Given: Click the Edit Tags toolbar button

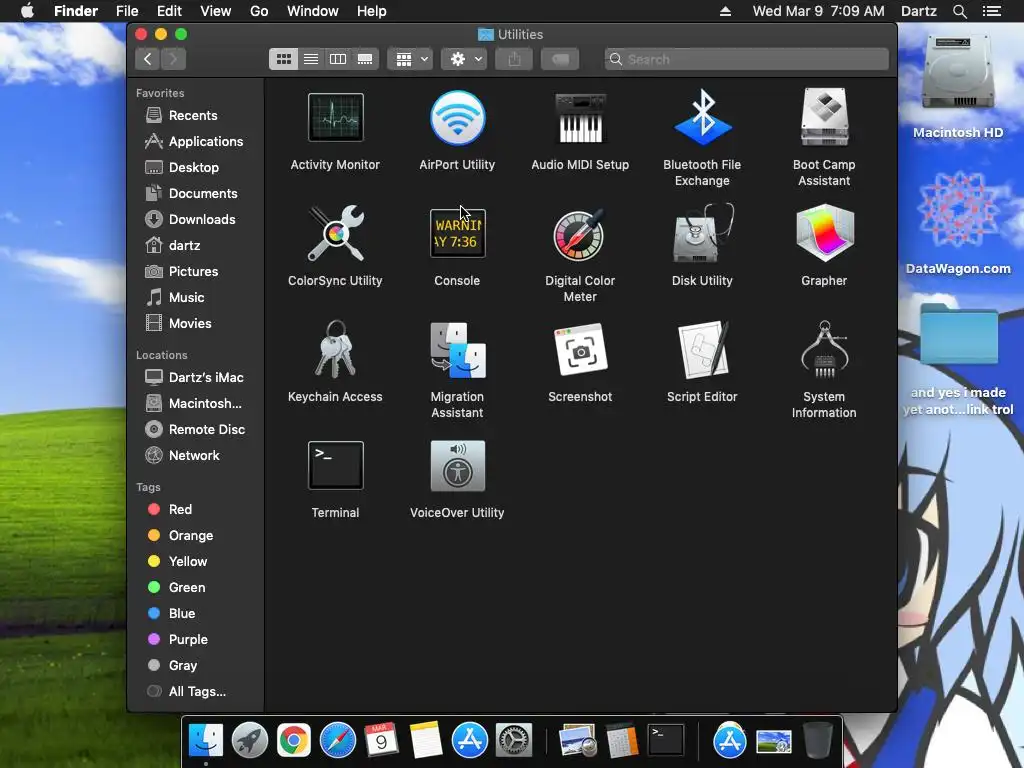Looking at the screenshot, I should [560, 59].
